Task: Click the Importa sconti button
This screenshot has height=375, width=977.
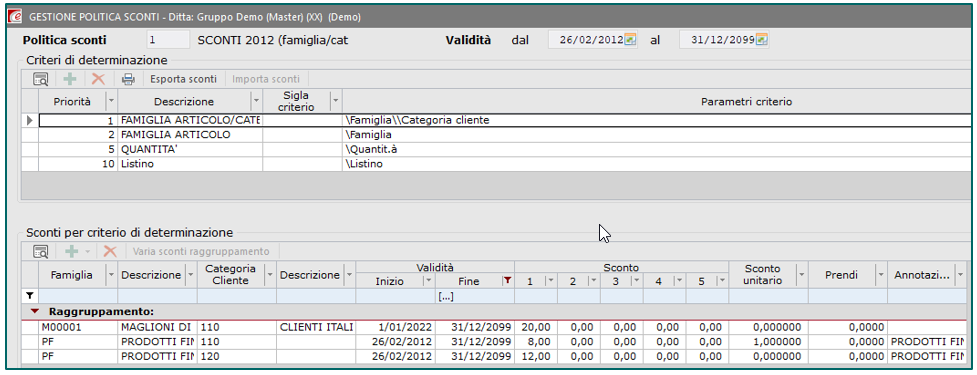Action: tap(266, 79)
